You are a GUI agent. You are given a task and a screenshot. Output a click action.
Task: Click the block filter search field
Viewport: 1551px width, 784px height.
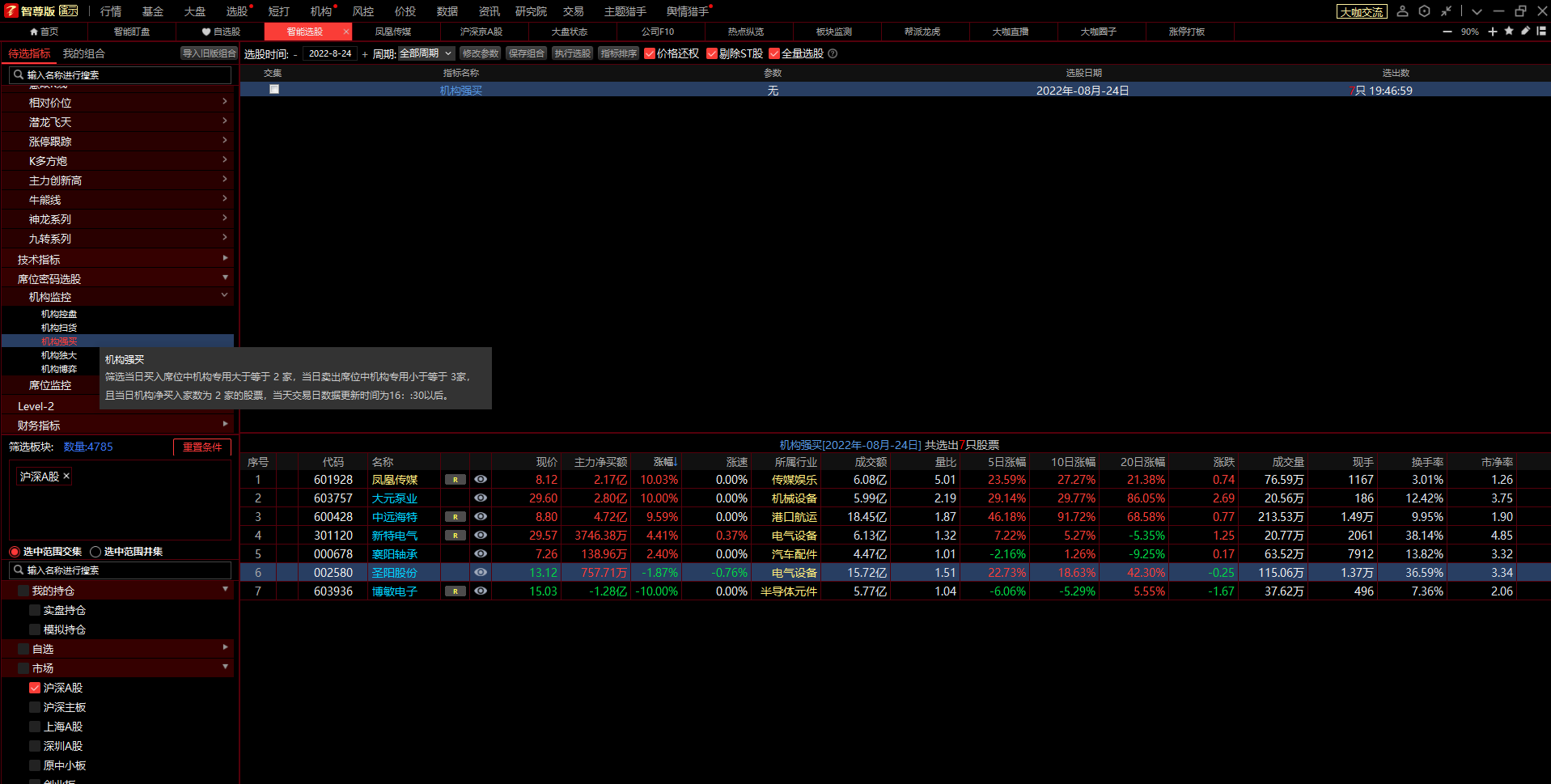point(120,570)
